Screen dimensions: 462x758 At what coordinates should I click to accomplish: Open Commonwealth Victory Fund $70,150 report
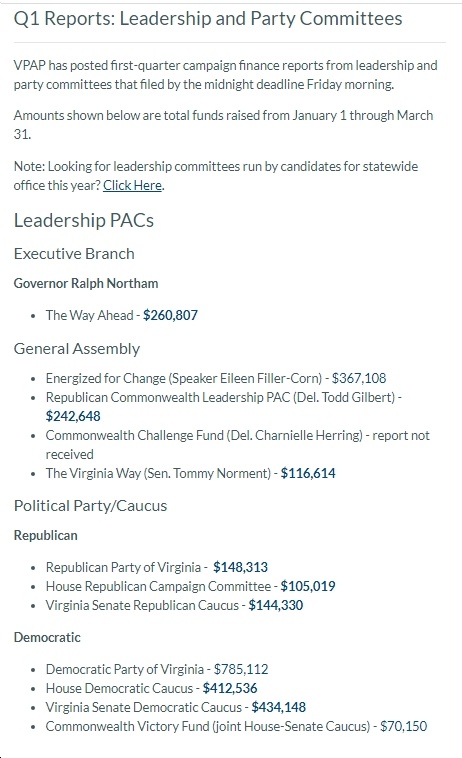[x=404, y=726]
